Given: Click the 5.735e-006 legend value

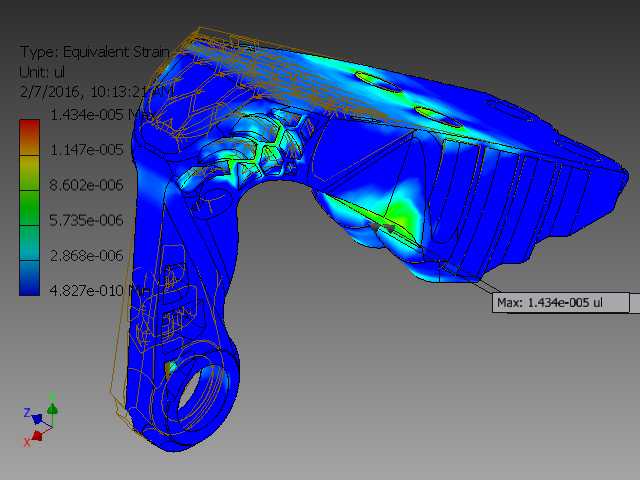Looking at the screenshot, I should pyautogui.click(x=86, y=220).
